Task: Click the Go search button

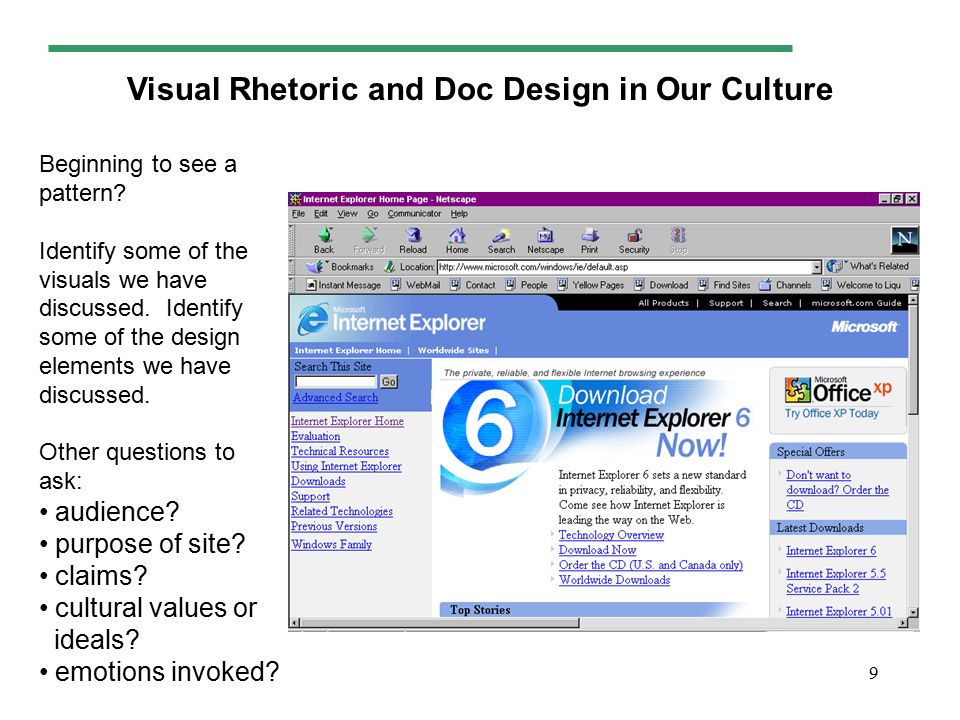Action: point(389,382)
